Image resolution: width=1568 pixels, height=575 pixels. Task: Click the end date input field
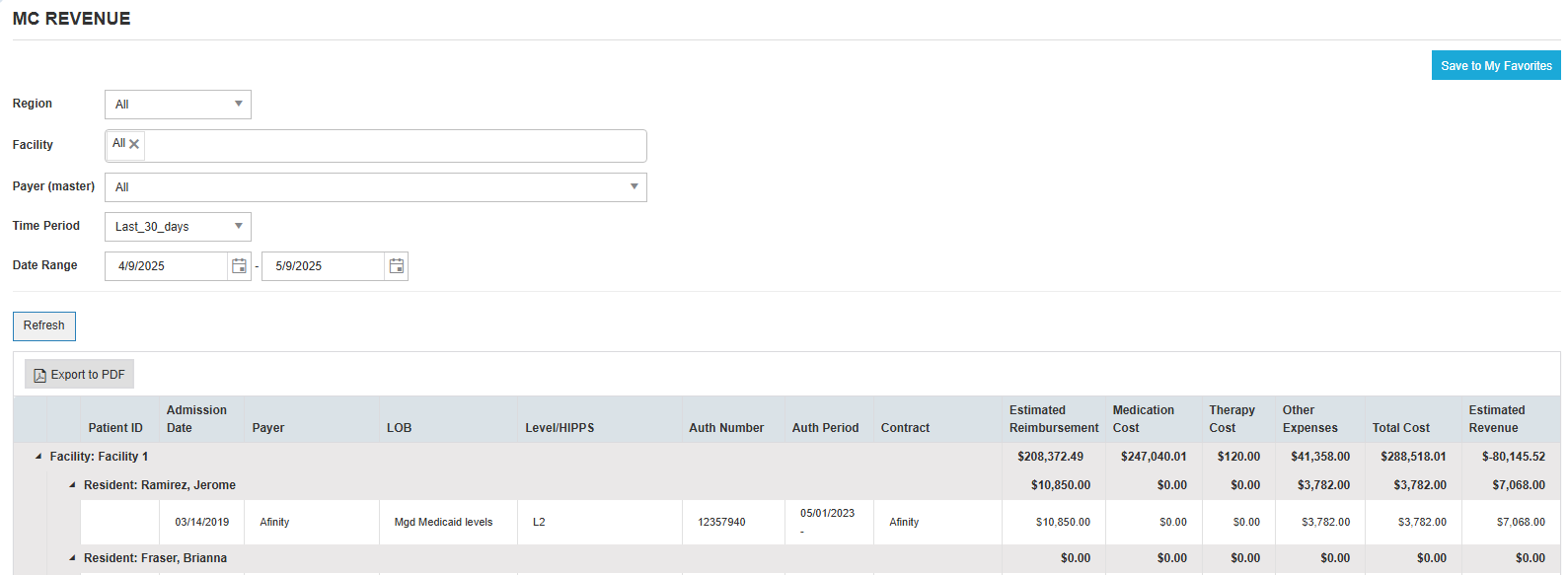point(323,266)
